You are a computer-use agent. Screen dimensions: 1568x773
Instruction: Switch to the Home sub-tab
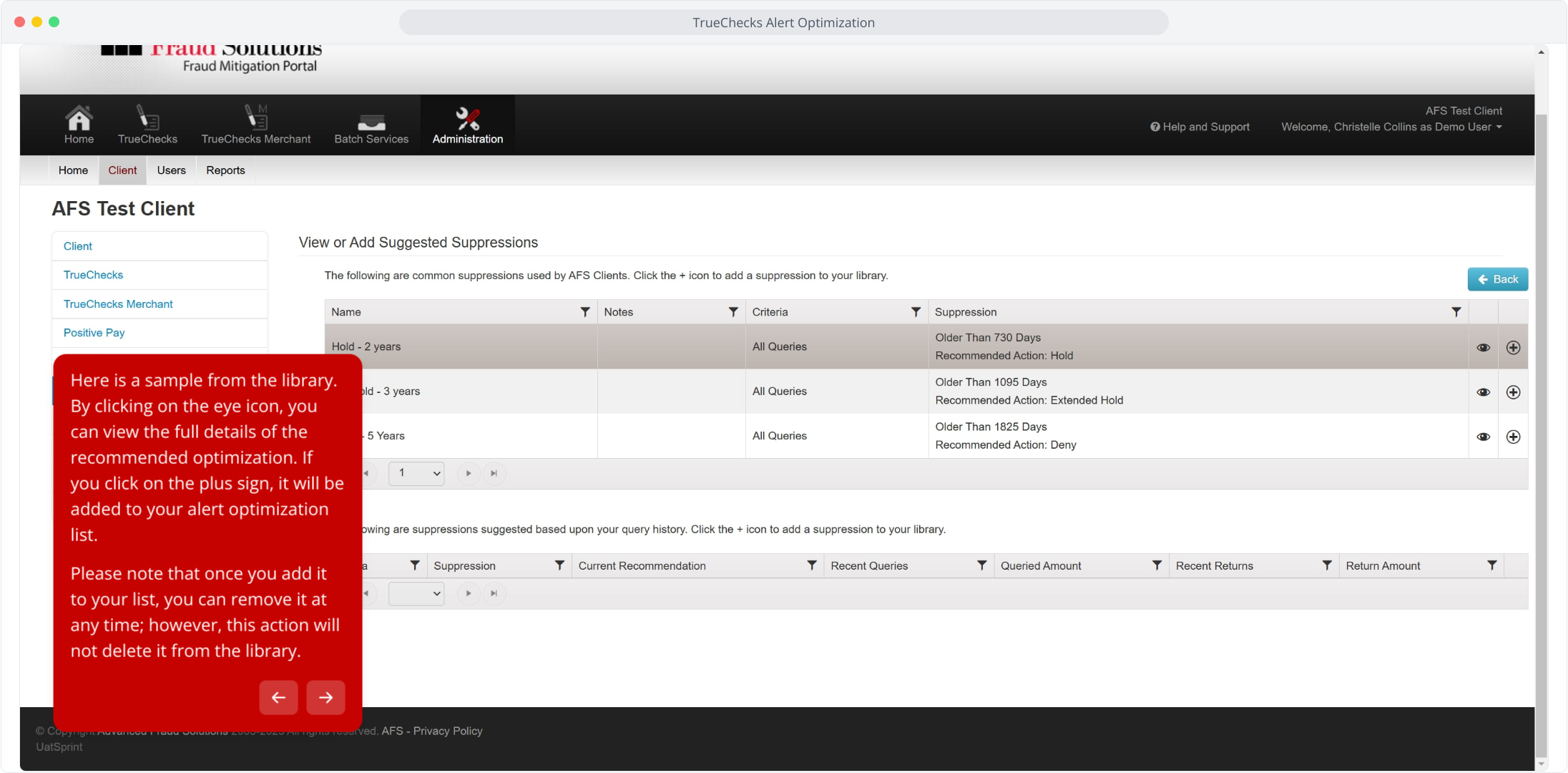click(x=73, y=170)
